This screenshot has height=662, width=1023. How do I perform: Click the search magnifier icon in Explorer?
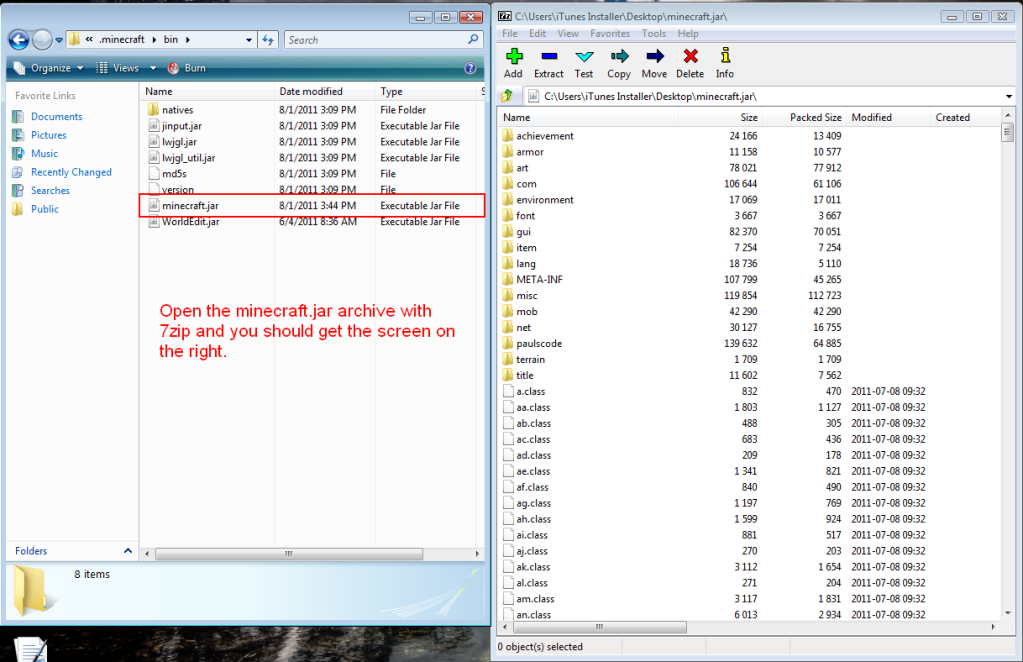coord(473,40)
